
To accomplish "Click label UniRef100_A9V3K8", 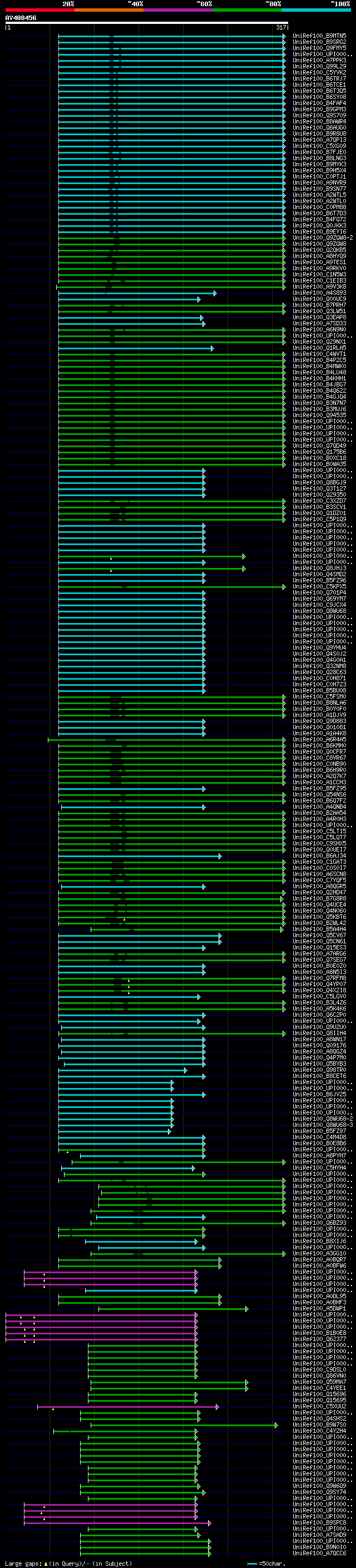I will coord(319,286).
